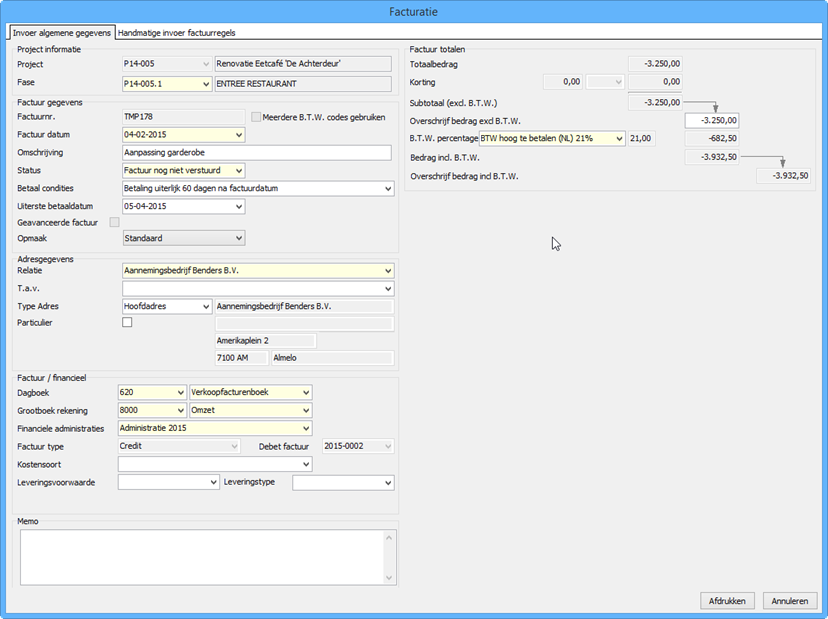Image resolution: width=828 pixels, height=619 pixels.
Task: Expand the Verkoopfacturenboek dropdown
Action: (x=306, y=392)
